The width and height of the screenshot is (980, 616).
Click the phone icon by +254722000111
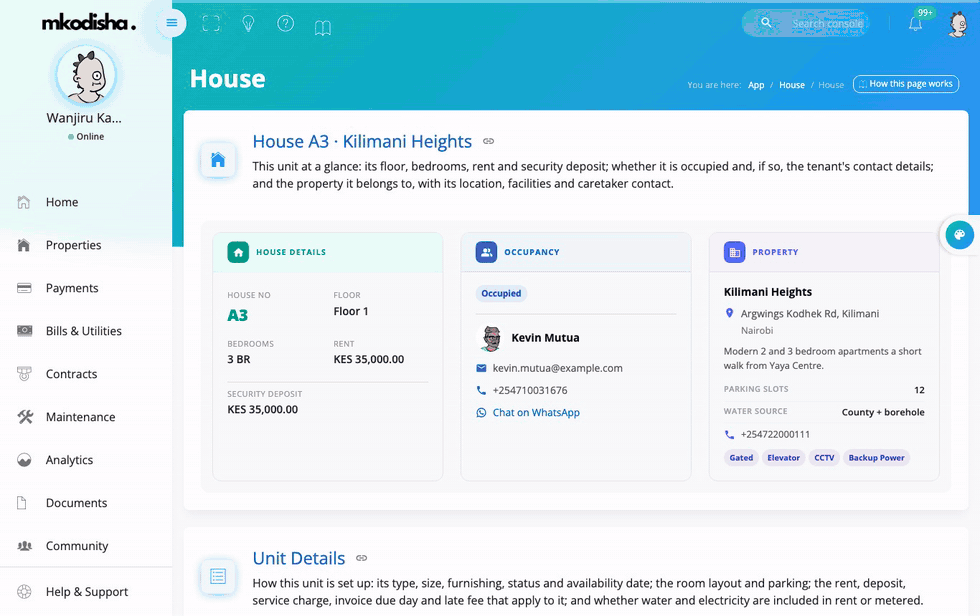click(x=729, y=434)
